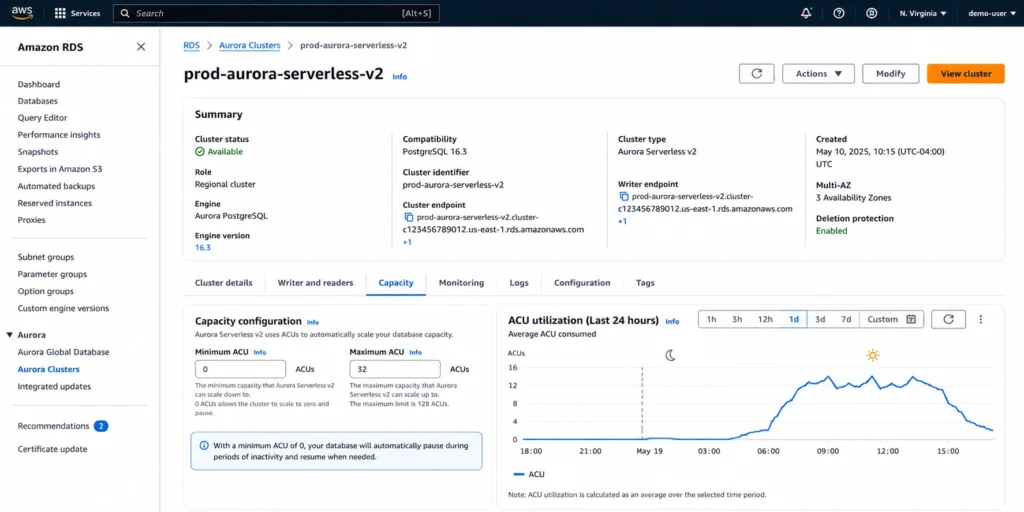1024x512 pixels.
Task: Refresh the ACU utilization chart
Action: pyautogui.click(x=949, y=319)
